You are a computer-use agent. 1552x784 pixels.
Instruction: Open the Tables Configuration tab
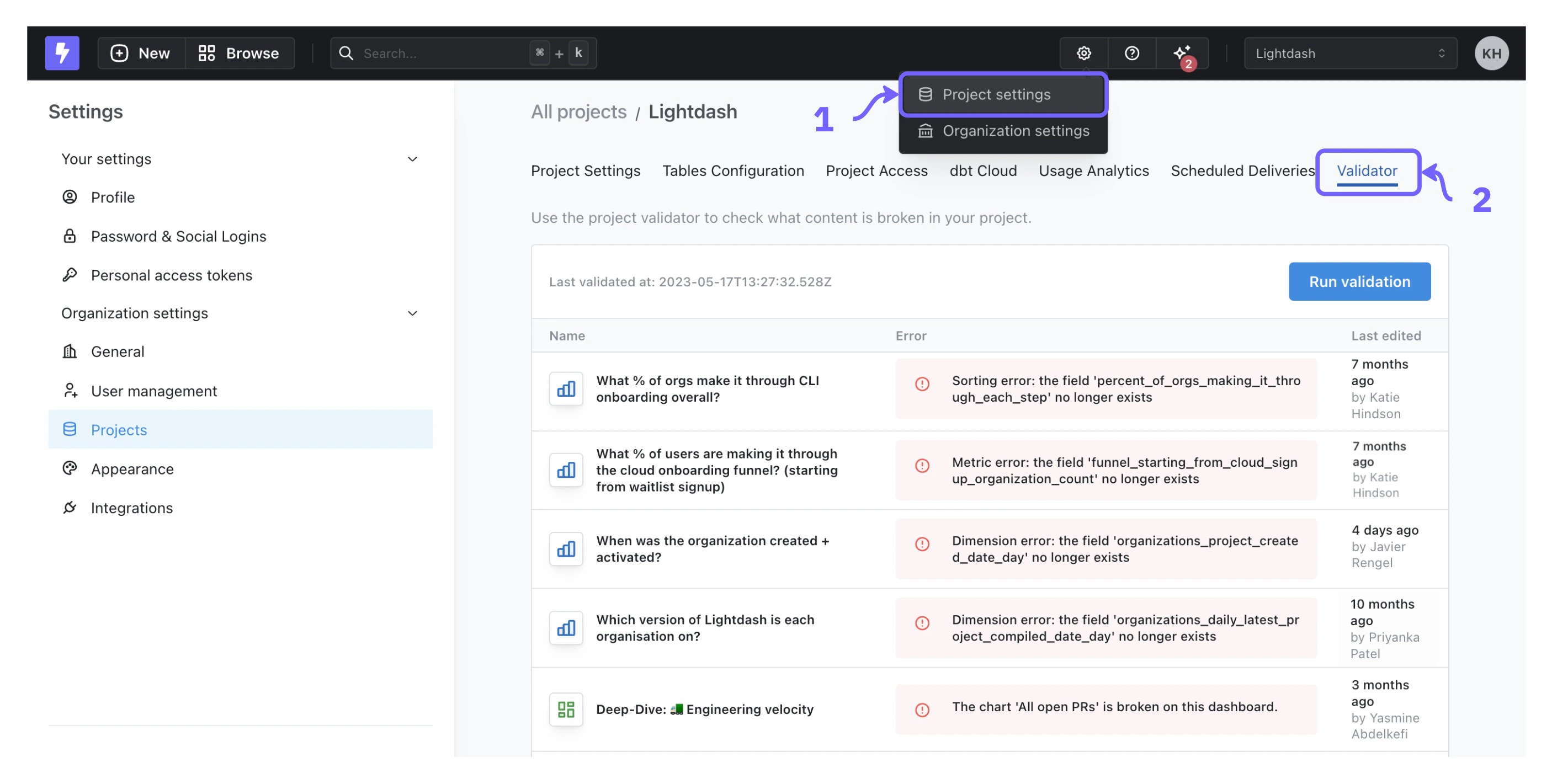733,170
